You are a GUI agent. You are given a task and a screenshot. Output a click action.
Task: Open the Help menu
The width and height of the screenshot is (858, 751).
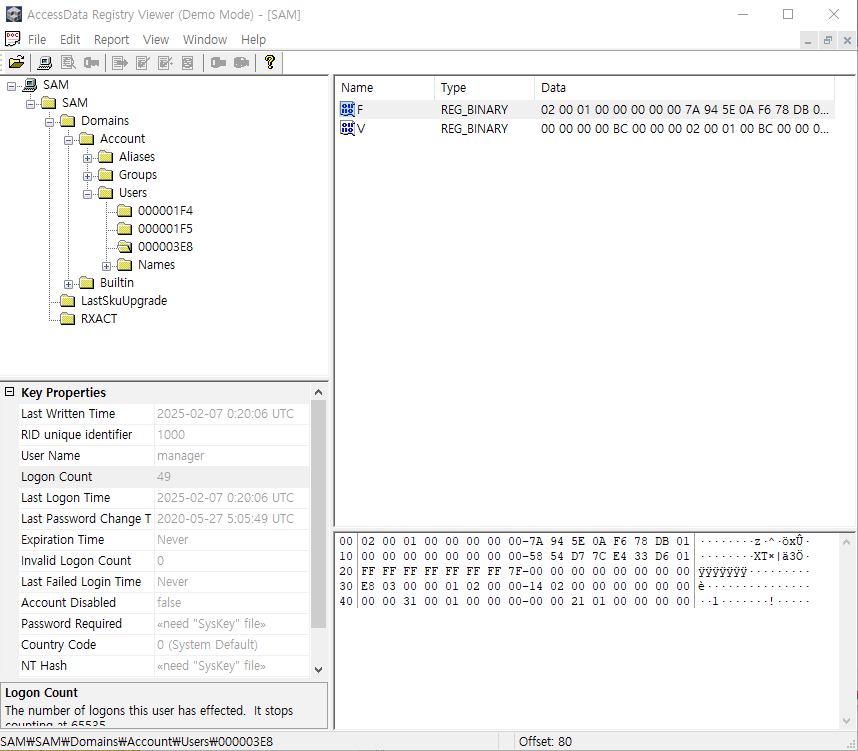[x=253, y=39]
